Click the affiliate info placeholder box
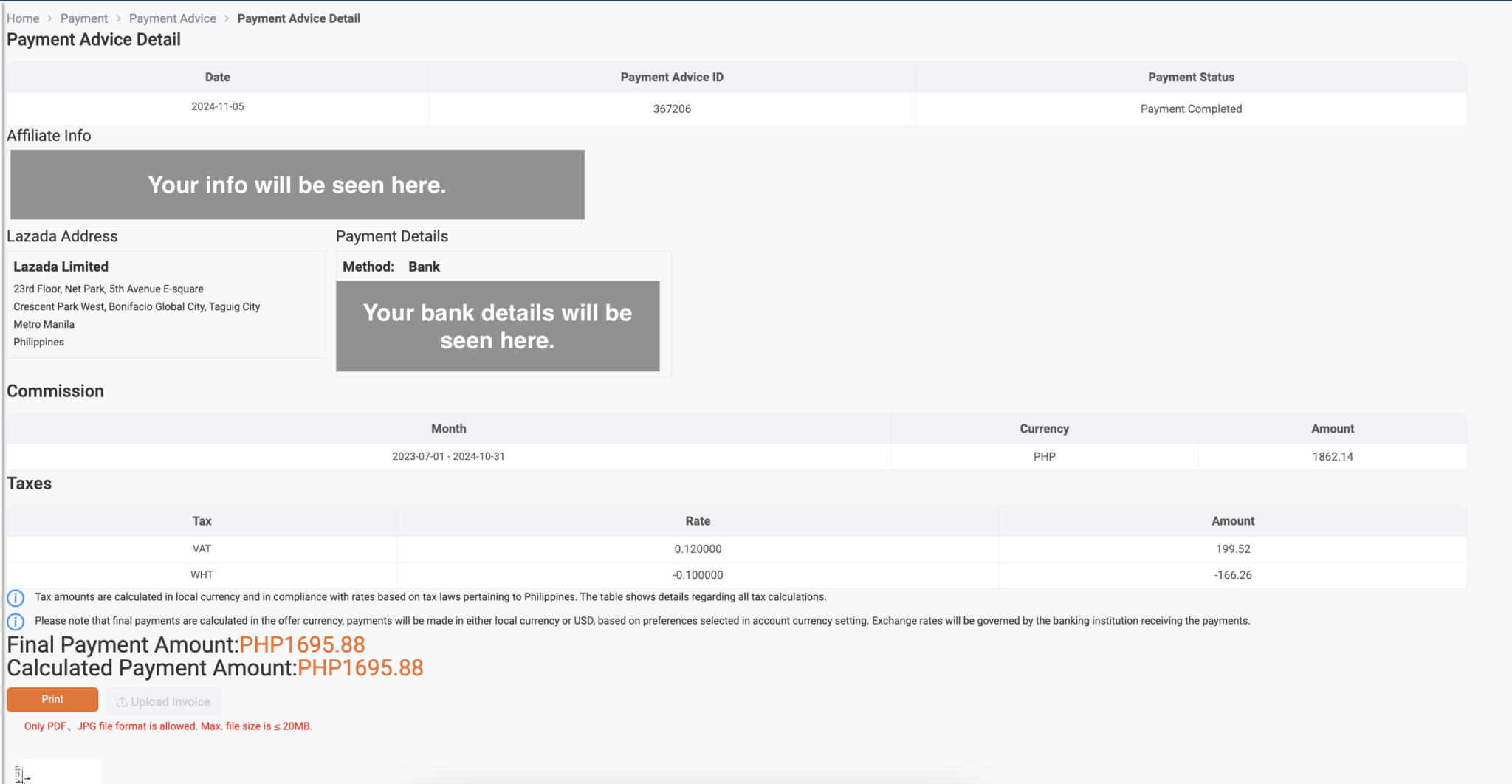The height and width of the screenshot is (784, 1512). tap(297, 185)
